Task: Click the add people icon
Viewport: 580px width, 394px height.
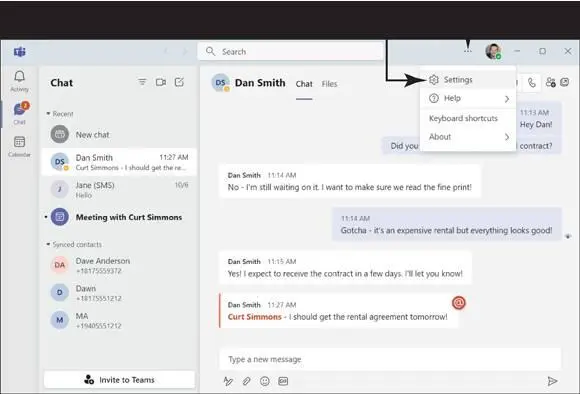Action: point(550,82)
